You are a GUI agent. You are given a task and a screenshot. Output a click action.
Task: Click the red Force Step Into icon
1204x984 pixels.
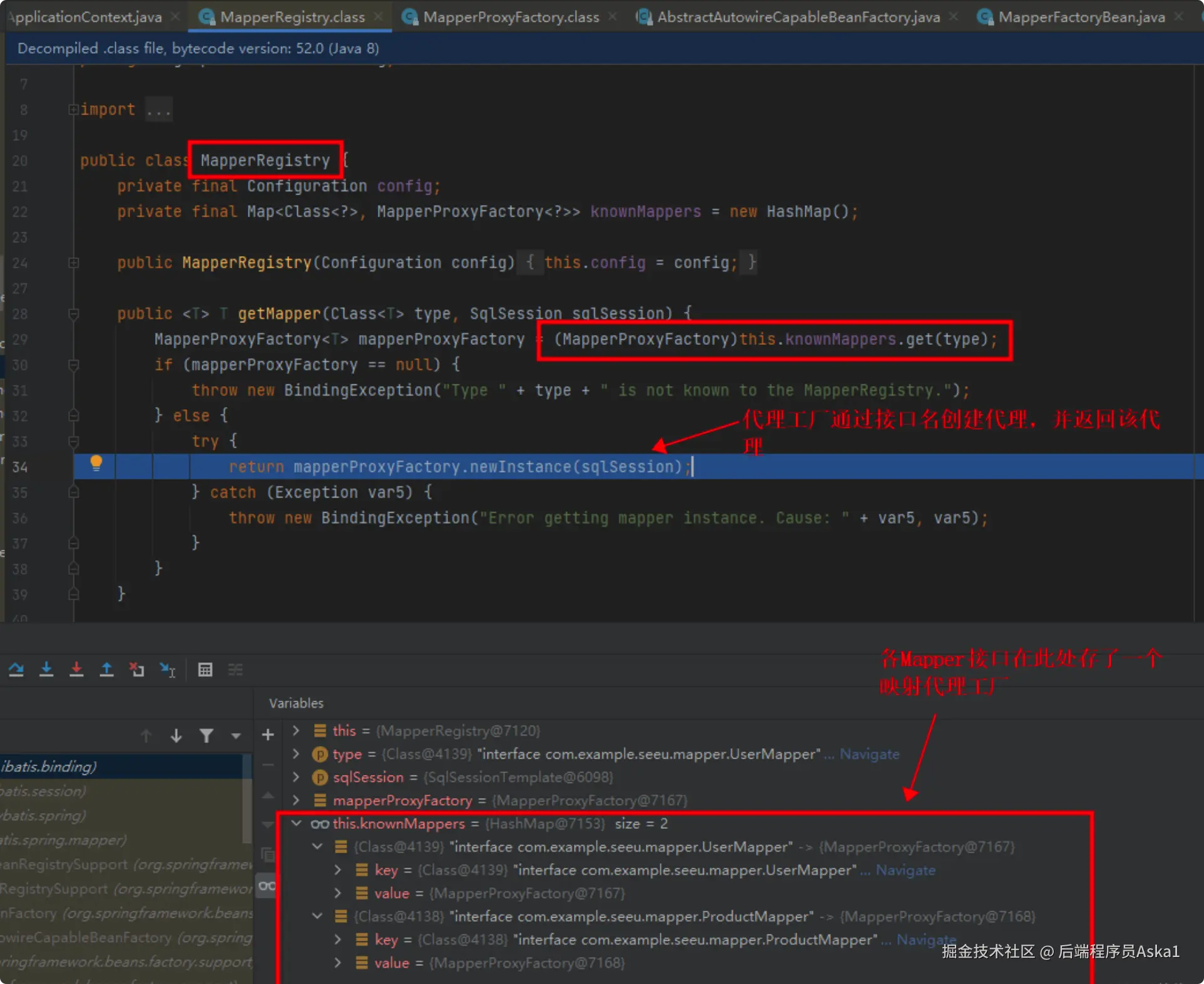coord(76,669)
